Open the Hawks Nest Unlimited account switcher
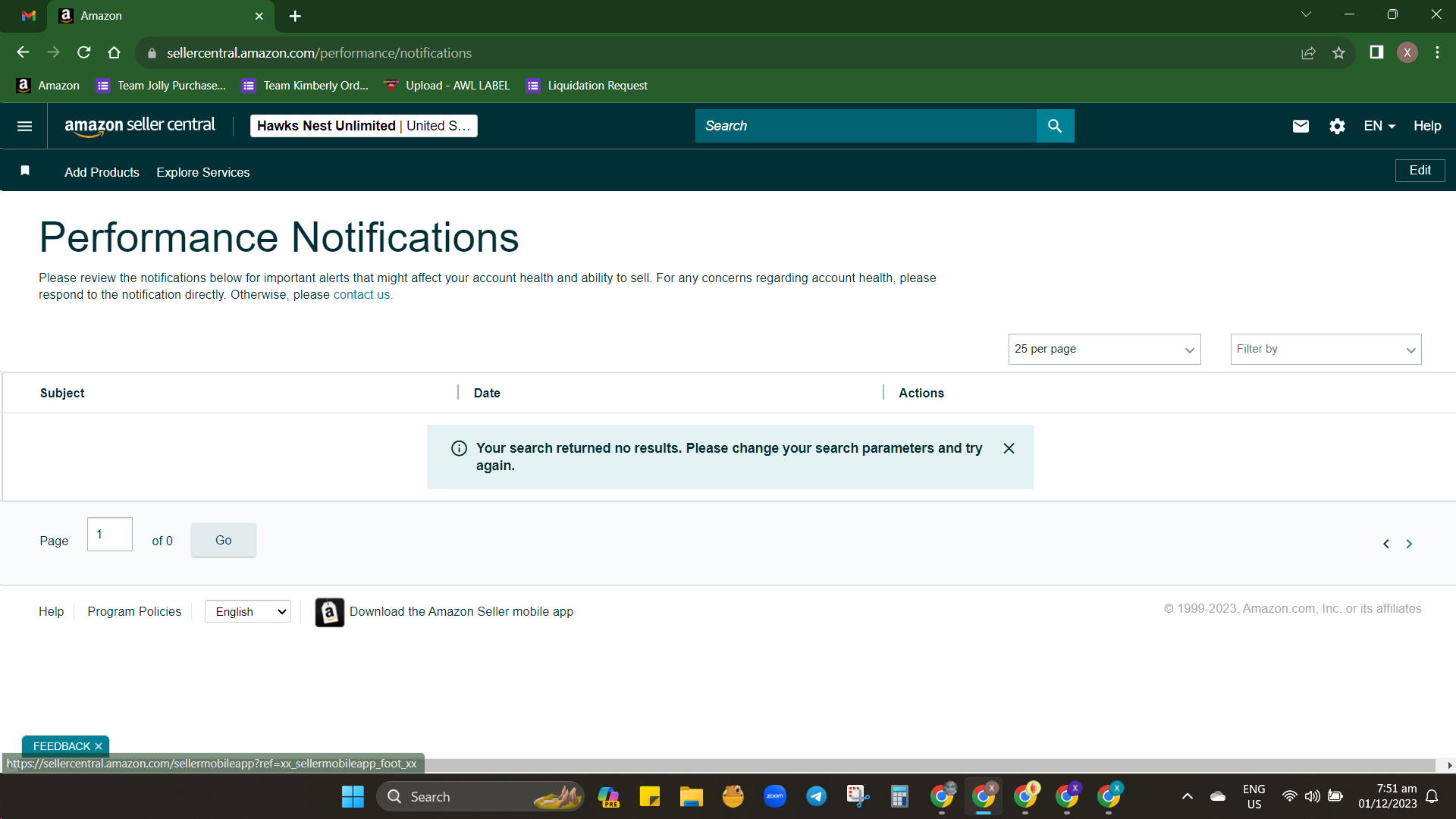The width and height of the screenshot is (1456, 819). click(364, 126)
